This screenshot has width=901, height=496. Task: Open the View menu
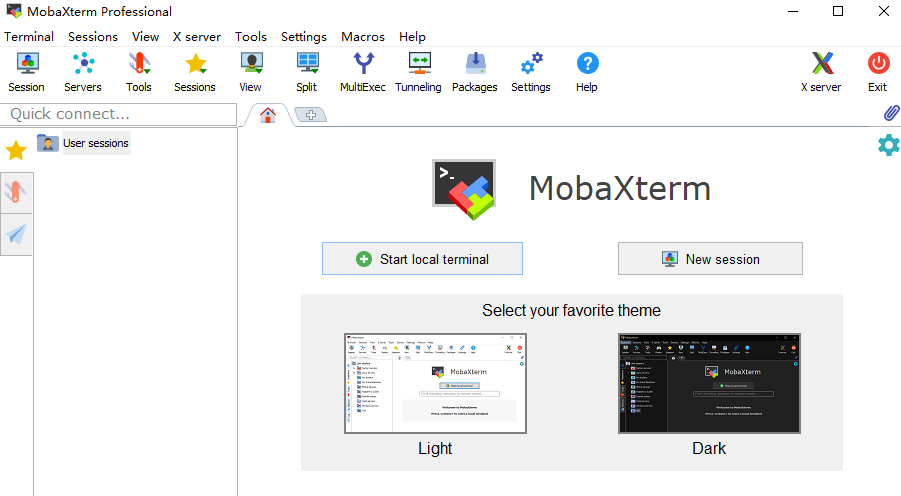[145, 37]
